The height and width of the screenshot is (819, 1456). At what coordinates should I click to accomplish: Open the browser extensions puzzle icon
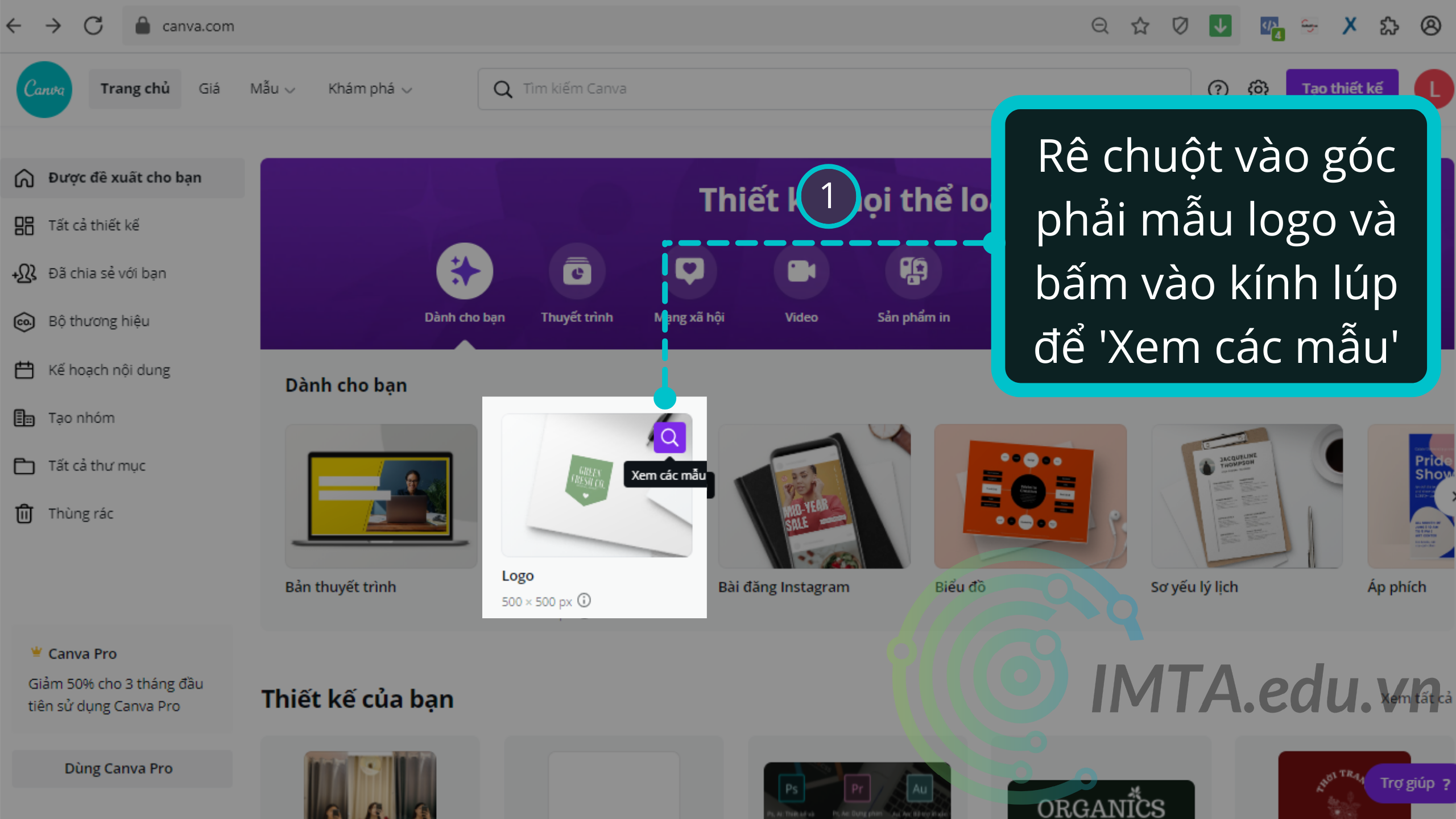point(1389,26)
